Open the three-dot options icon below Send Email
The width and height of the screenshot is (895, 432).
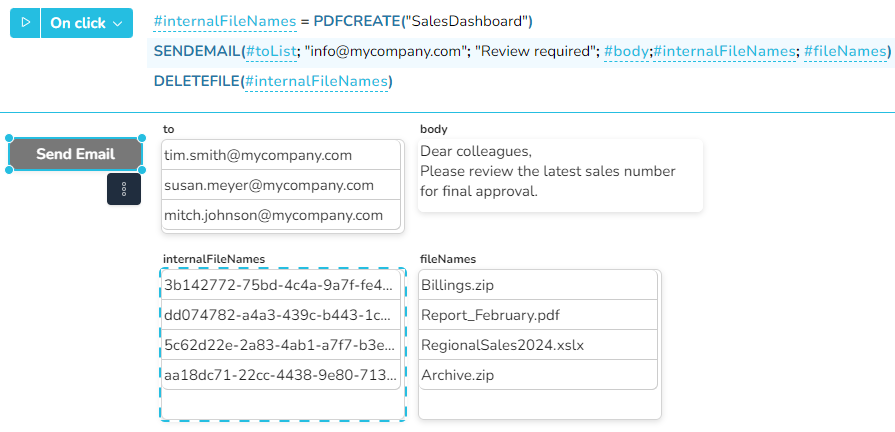pos(124,189)
